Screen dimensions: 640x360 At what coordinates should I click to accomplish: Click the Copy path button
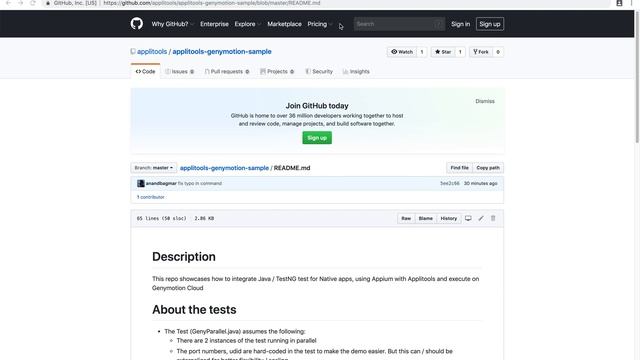488,168
